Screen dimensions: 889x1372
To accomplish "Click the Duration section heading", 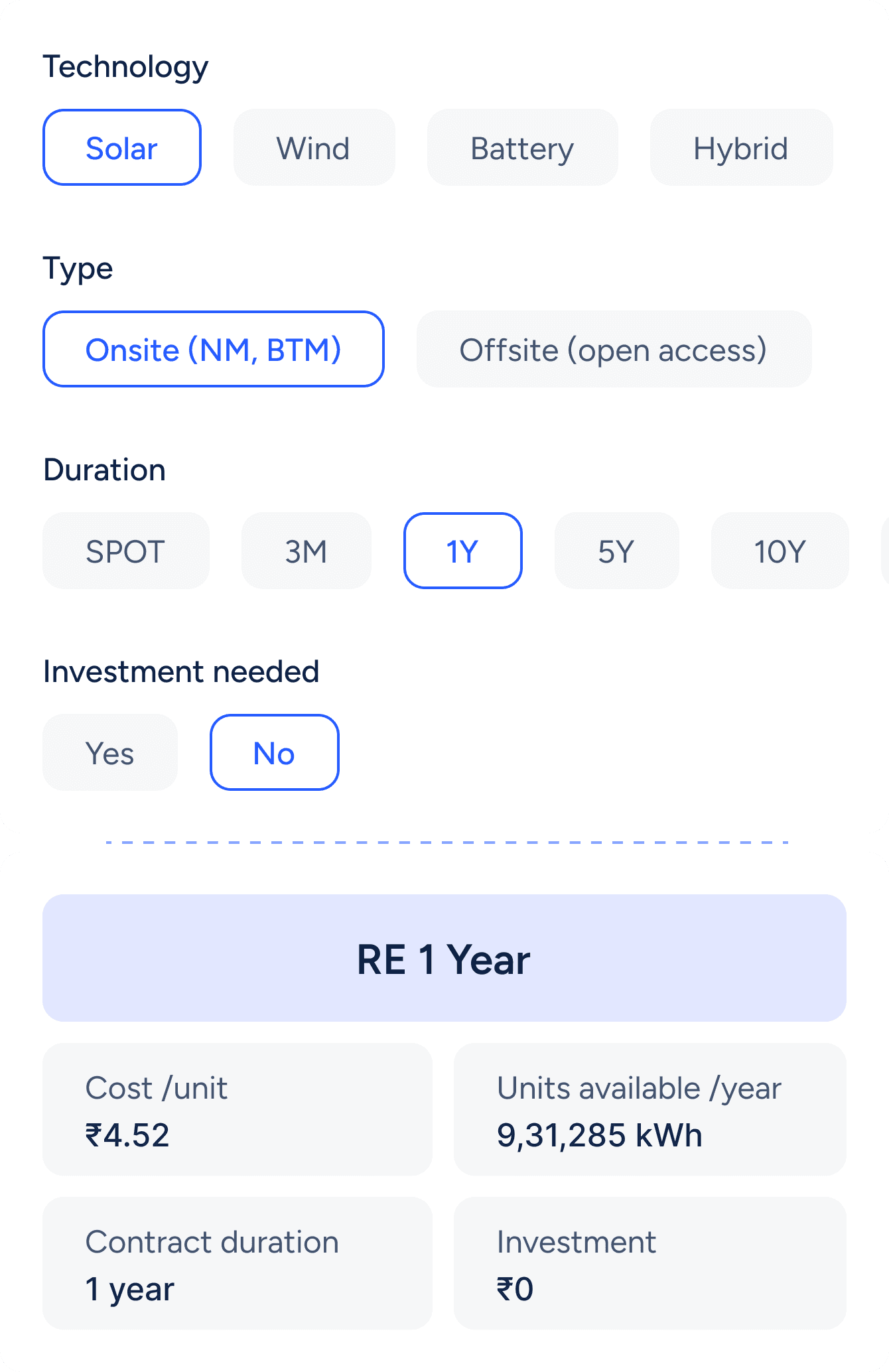I will coord(104,469).
